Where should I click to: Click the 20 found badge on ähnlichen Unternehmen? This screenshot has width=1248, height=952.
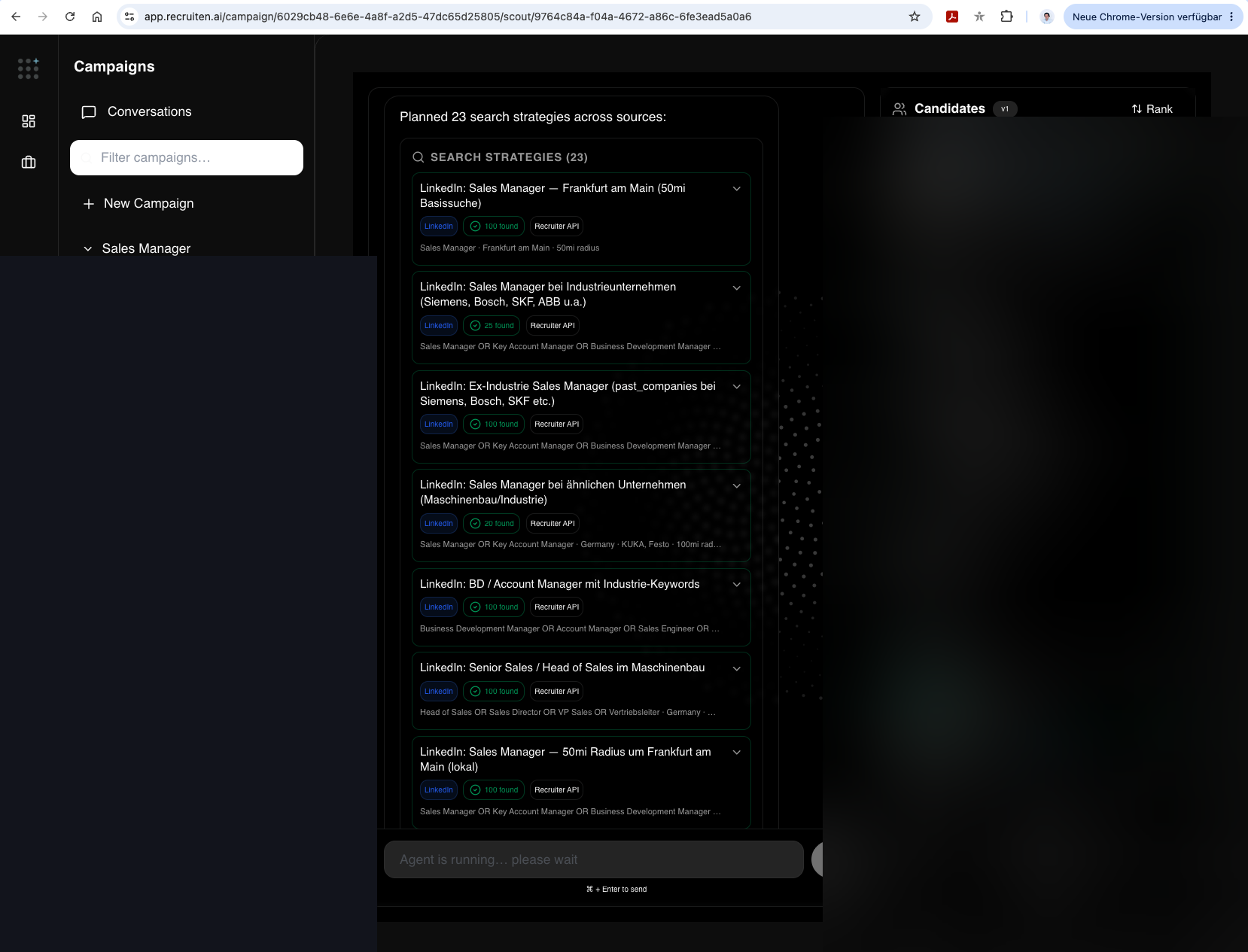492,524
